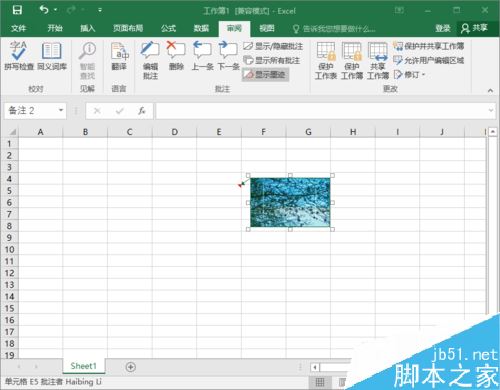Image resolution: width=500 pixels, height=390 pixels.
Task: Click the Select All corner triangle
Action: 12,132
